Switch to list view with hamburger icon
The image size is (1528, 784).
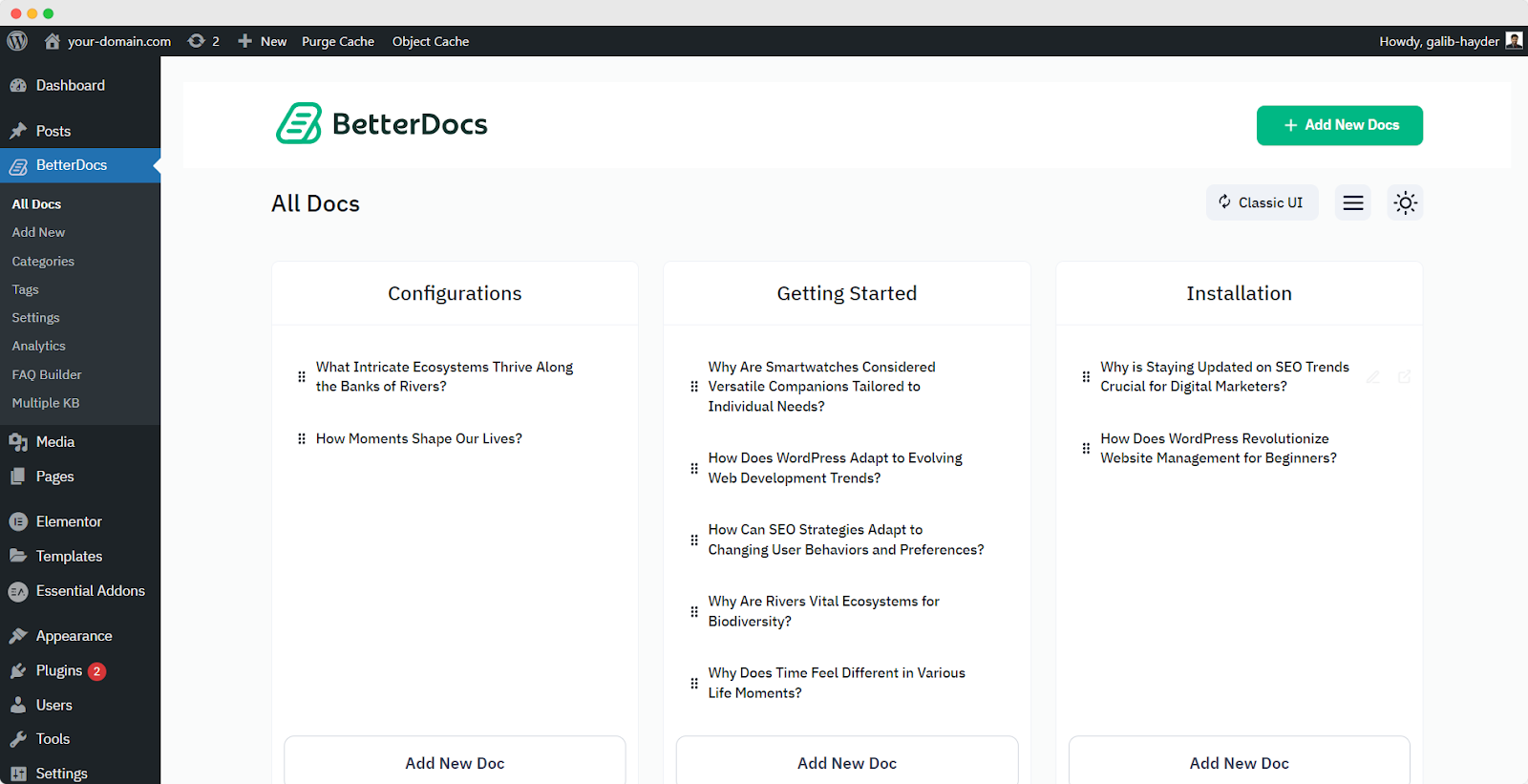pyautogui.click(x=1352, y=202)
